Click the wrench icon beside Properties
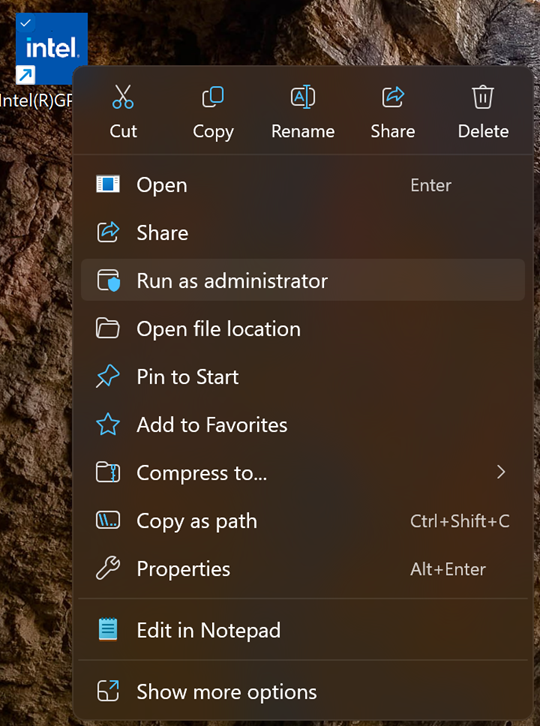The image size is (540, 726). click(108, 568)
